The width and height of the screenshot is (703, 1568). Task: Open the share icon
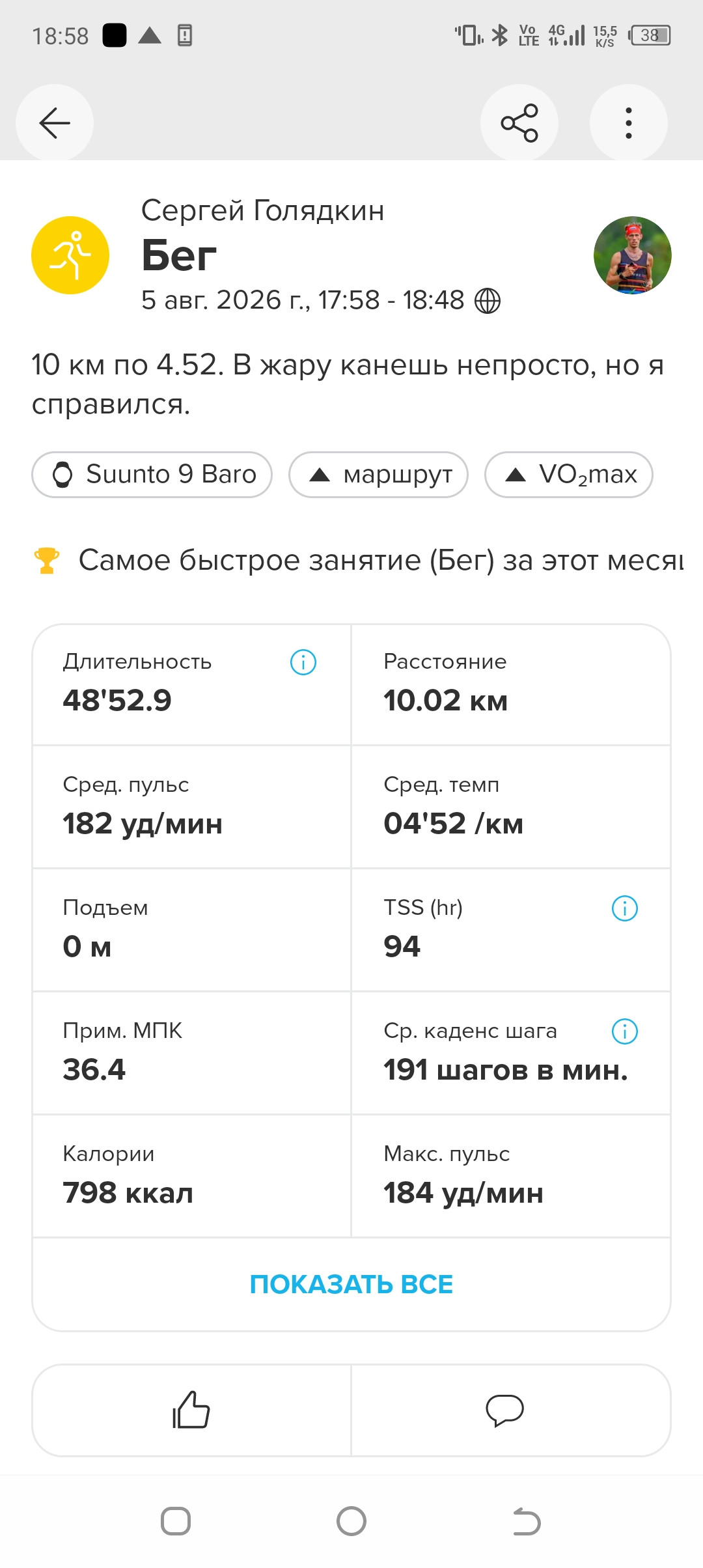[x=519, y=122]
